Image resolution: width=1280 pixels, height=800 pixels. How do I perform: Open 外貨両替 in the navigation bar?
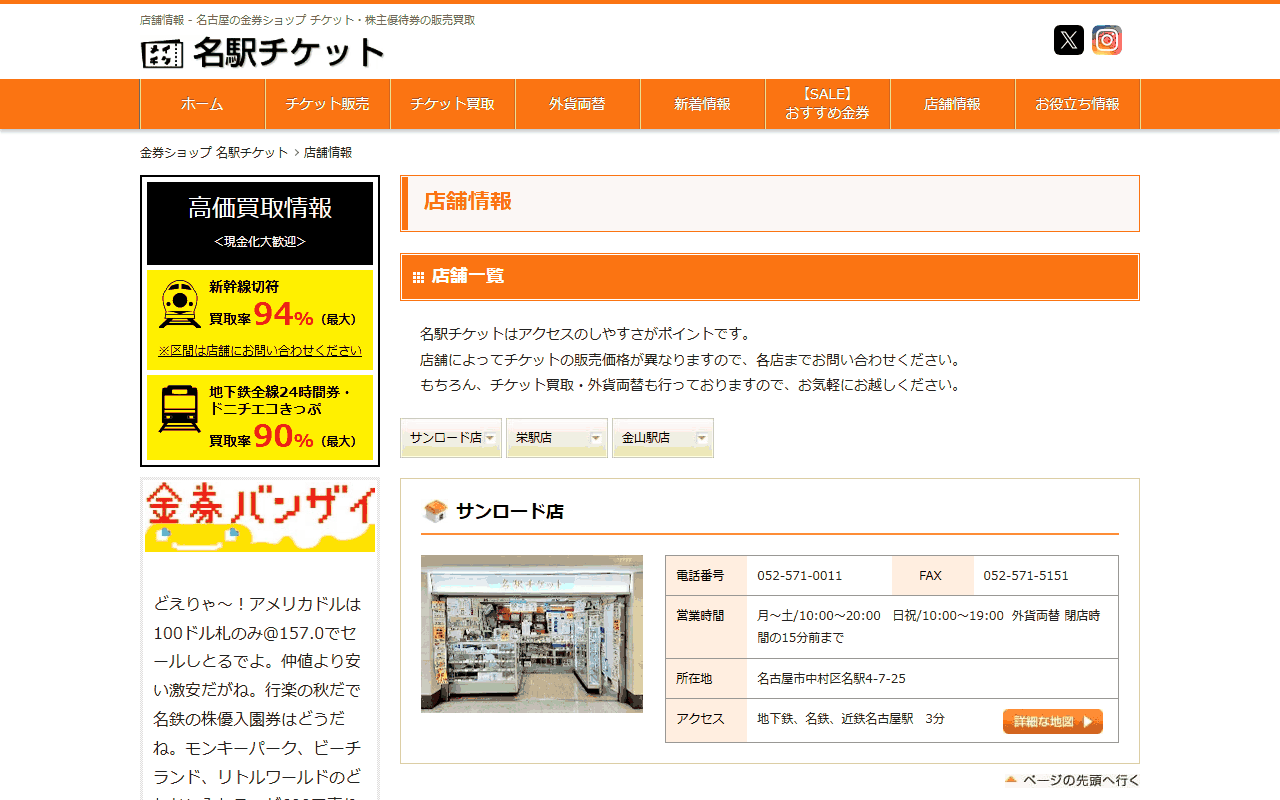[x=578, y=104]
